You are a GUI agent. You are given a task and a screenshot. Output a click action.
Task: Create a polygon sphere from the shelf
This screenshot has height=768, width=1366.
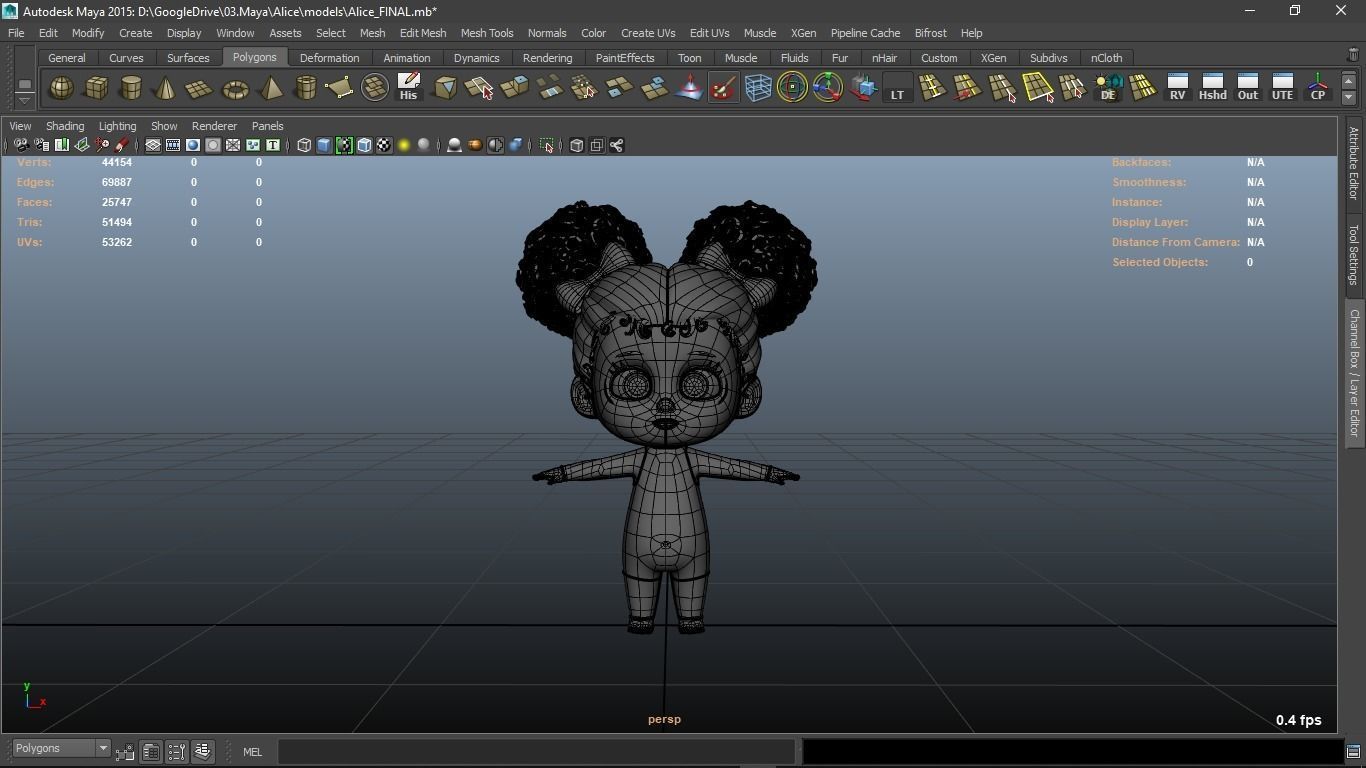click(62, 89)
